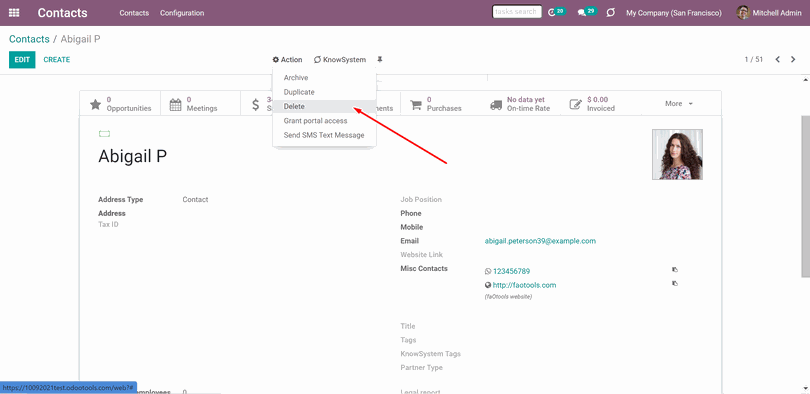Click the sales dollar sign stat button

point(256,104)
